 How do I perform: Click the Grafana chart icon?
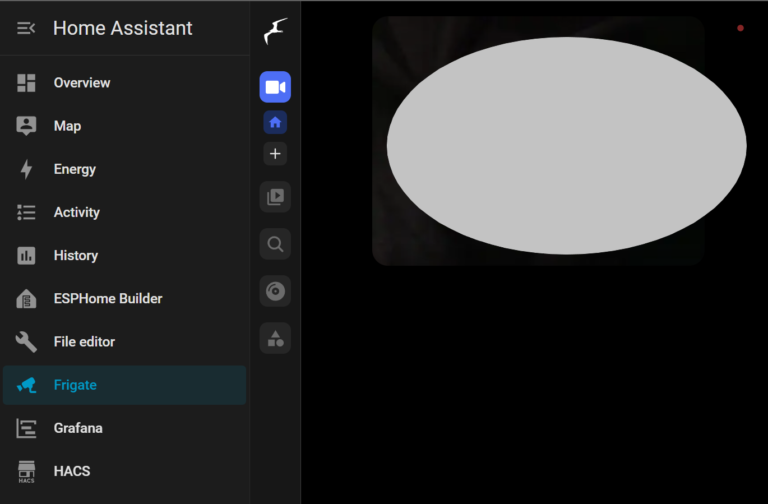click(26, 428)
